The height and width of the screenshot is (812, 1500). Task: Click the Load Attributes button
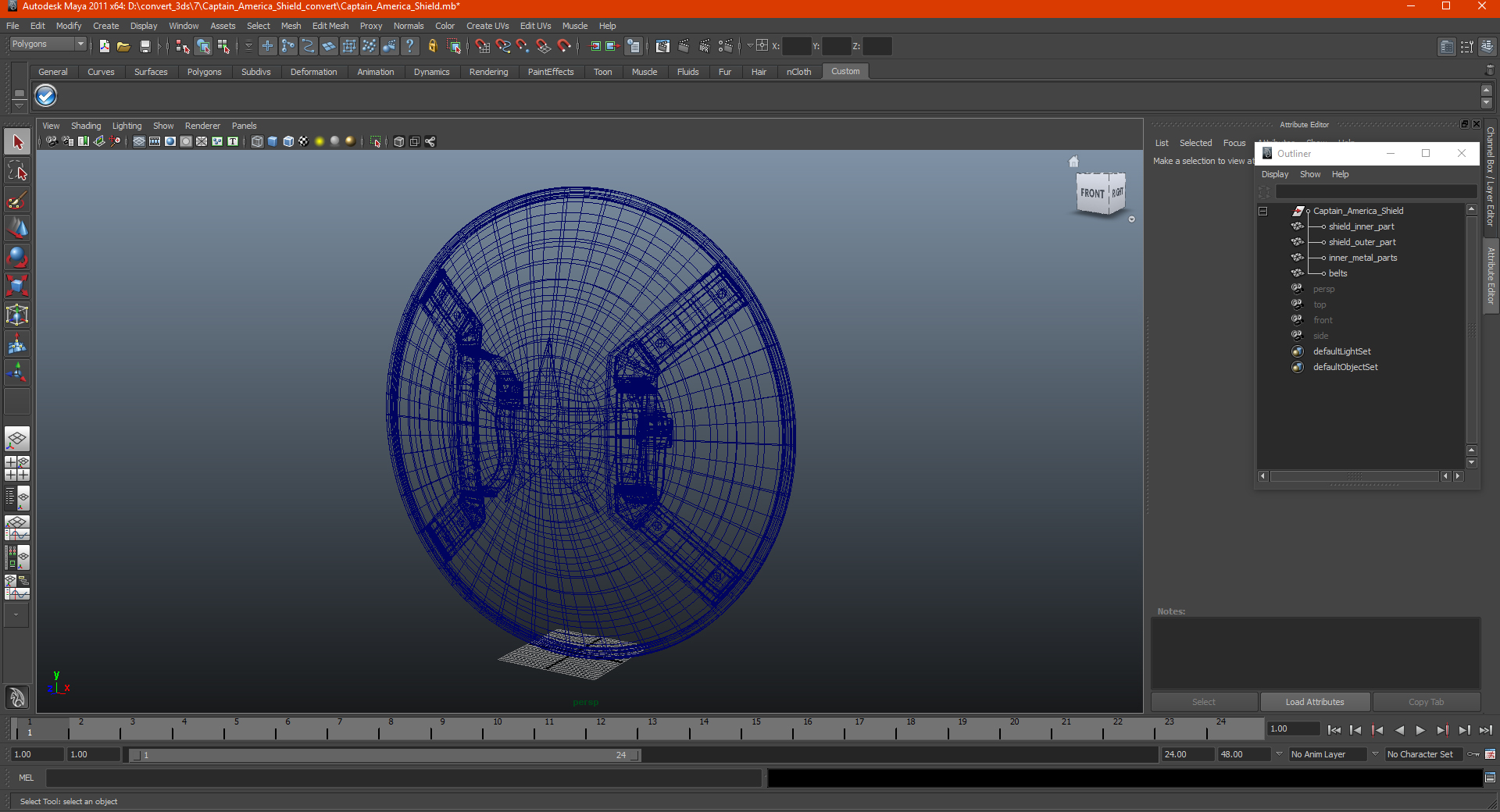click(1315, 702)
